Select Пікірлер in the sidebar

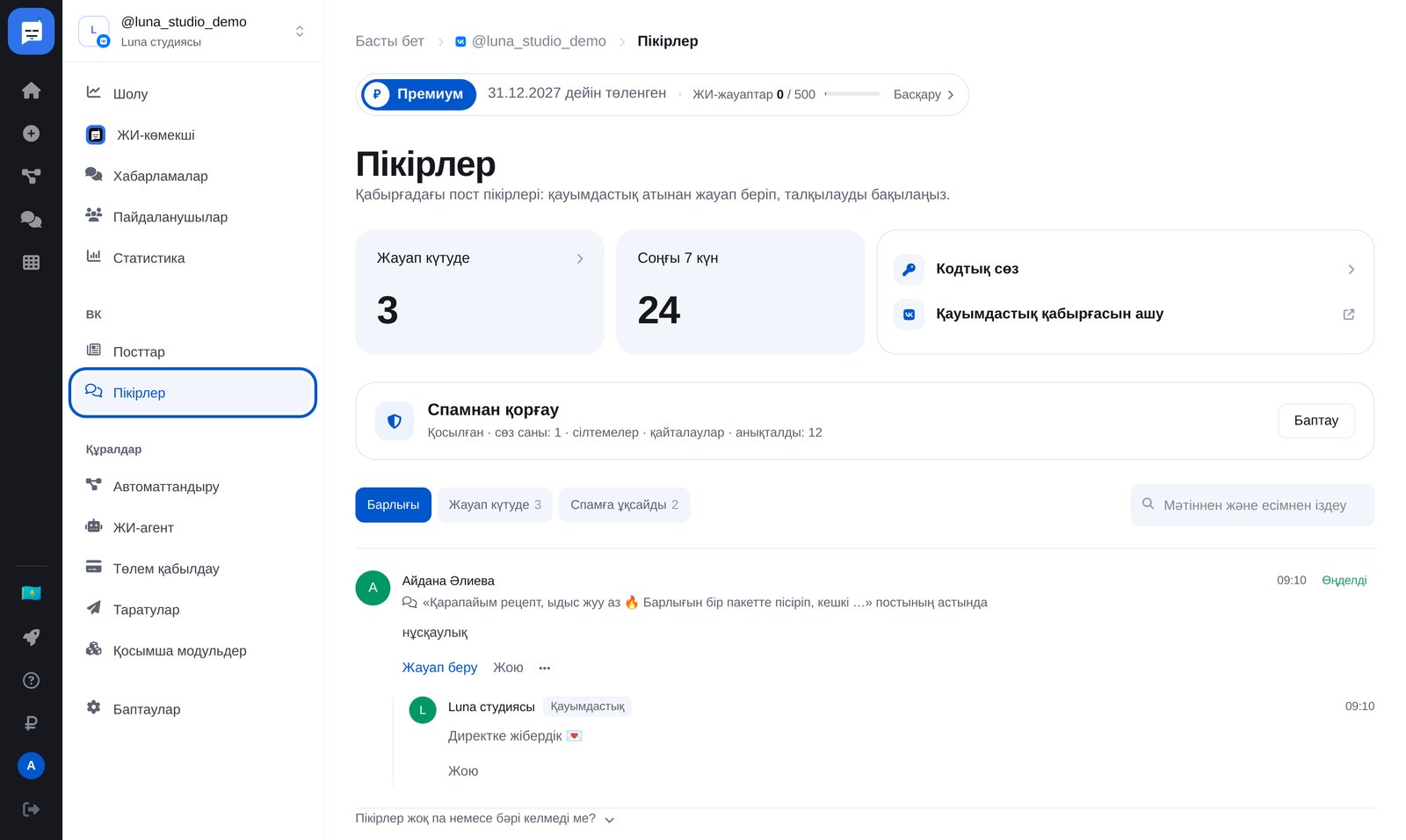pos(192,393)
